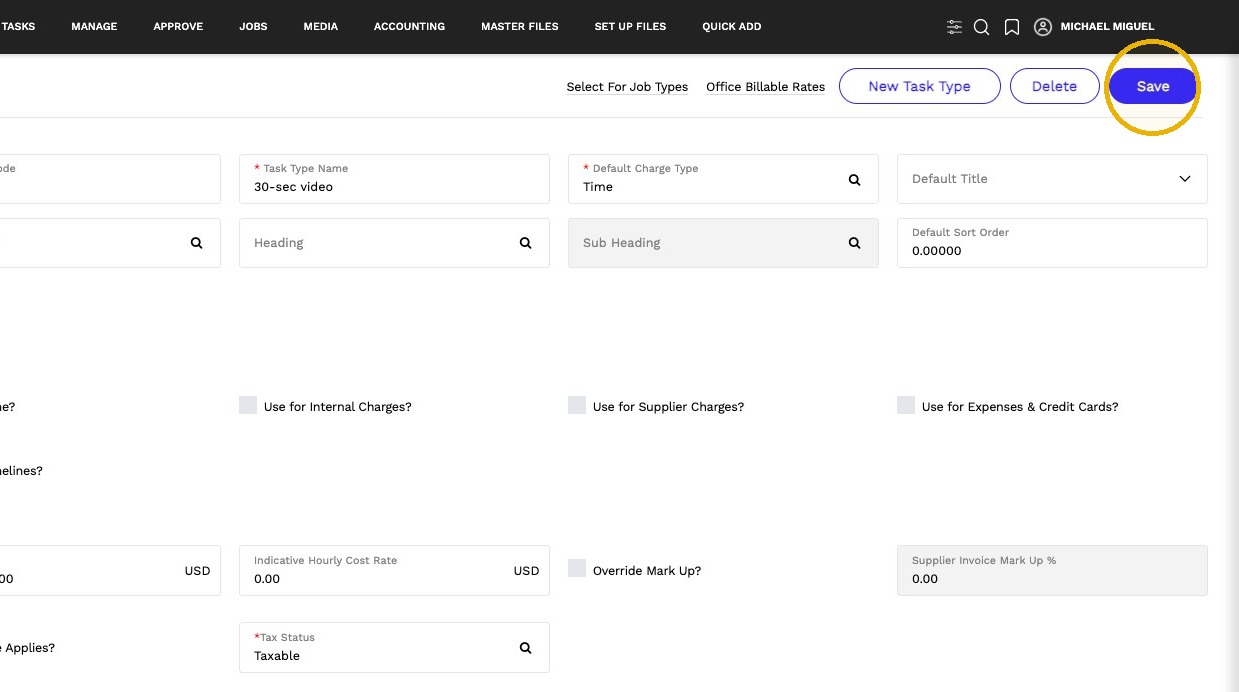Open the Manage menu
Image resolution: width=1239 pixels, height=692 pixels.
(x=94, y=27)
